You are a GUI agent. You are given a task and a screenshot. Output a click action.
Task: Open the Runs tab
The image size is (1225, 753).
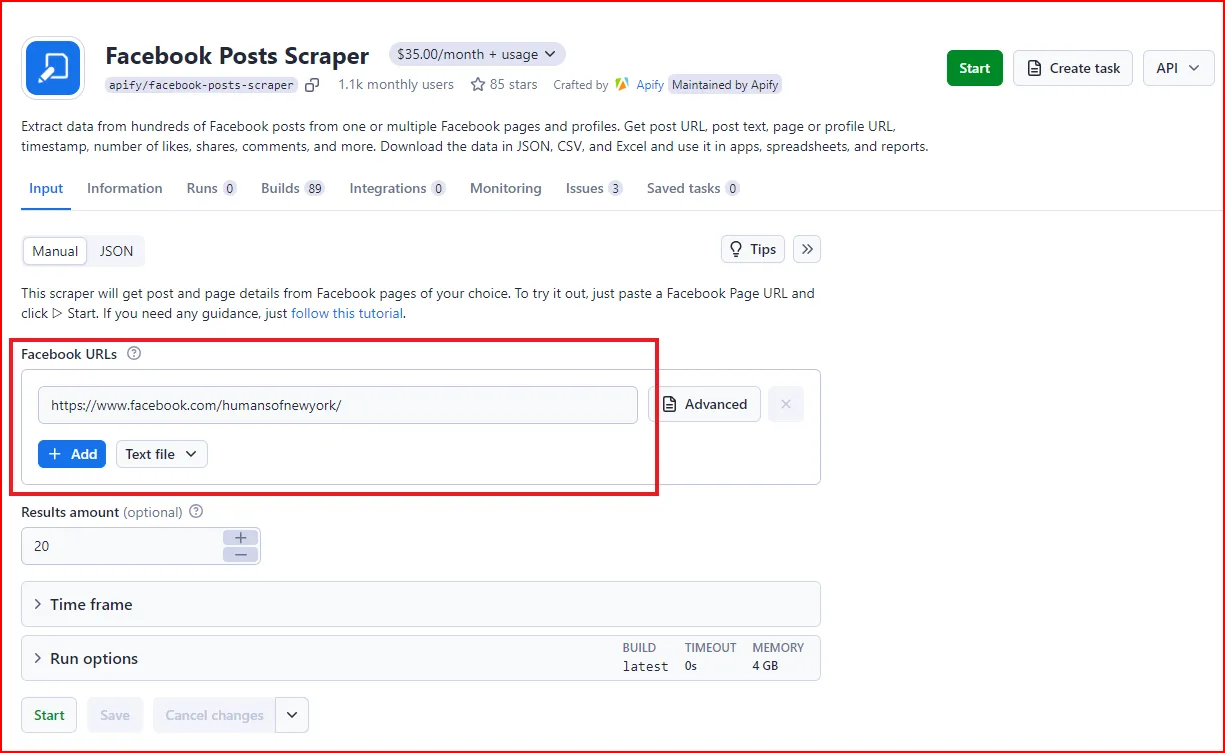211,188
